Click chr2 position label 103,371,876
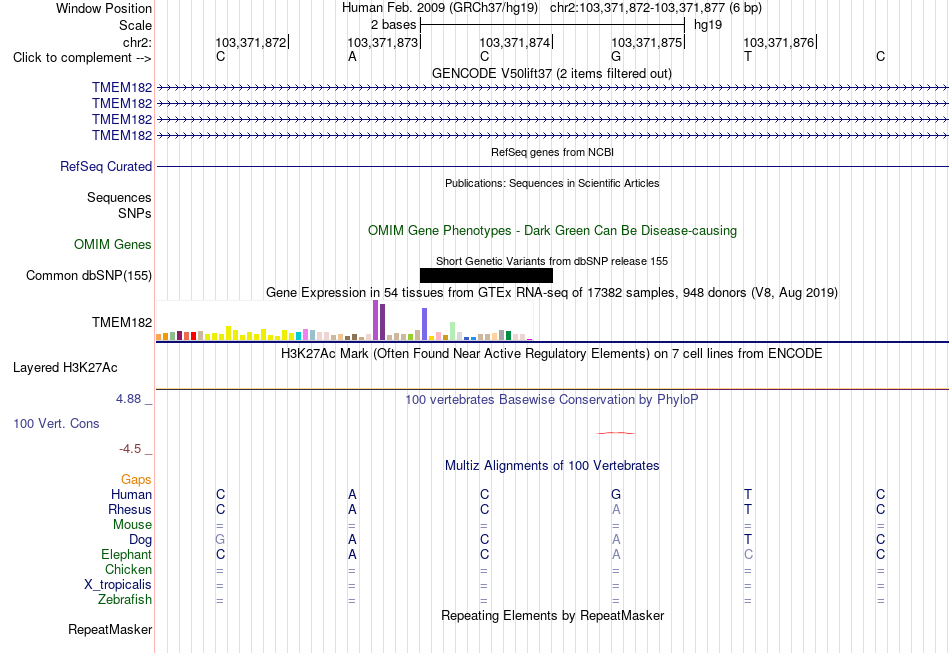This screenshot has width=950, height=653. 779,42
